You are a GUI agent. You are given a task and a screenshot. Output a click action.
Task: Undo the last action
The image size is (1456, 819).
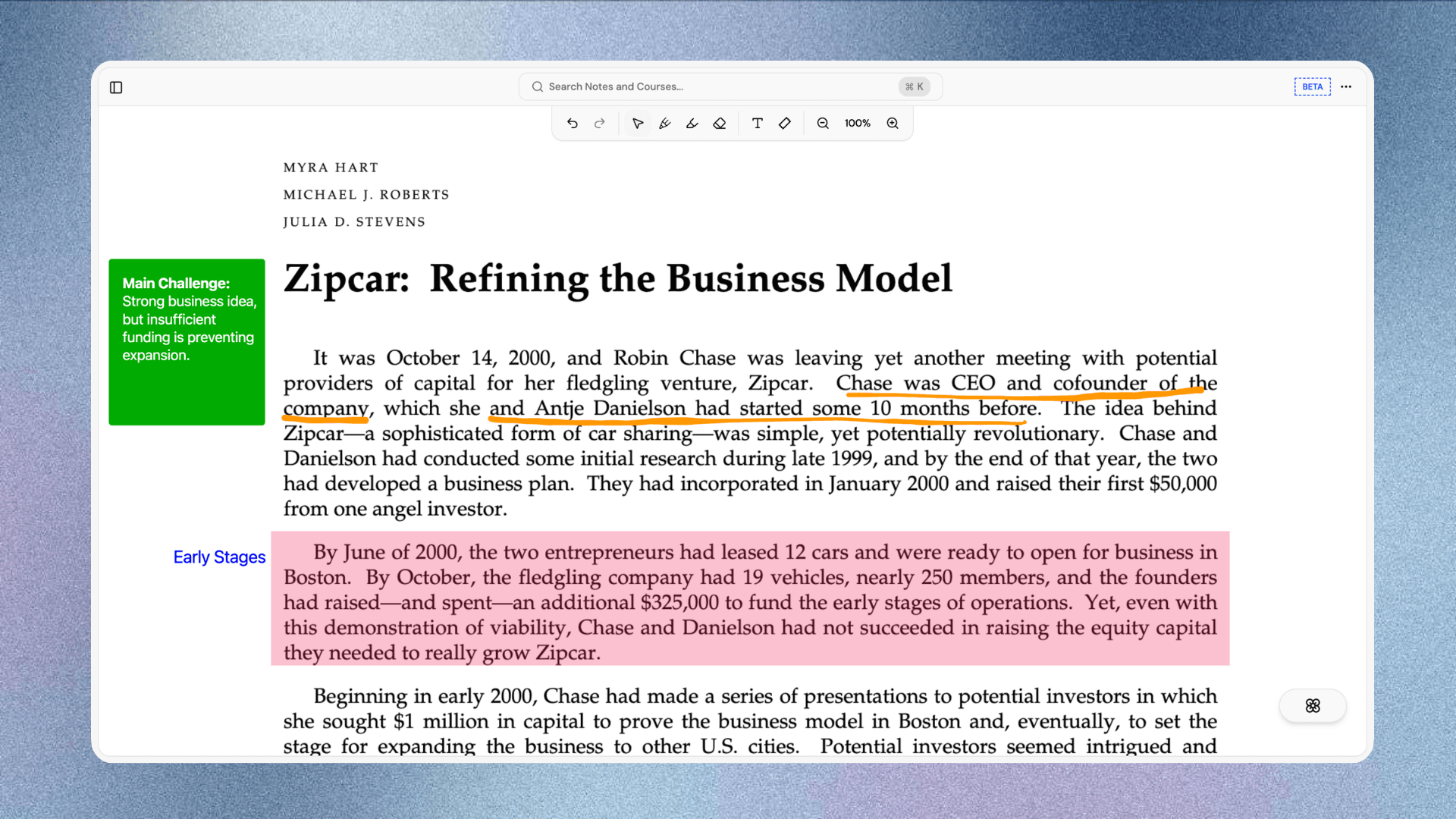[x=573, y=123]
